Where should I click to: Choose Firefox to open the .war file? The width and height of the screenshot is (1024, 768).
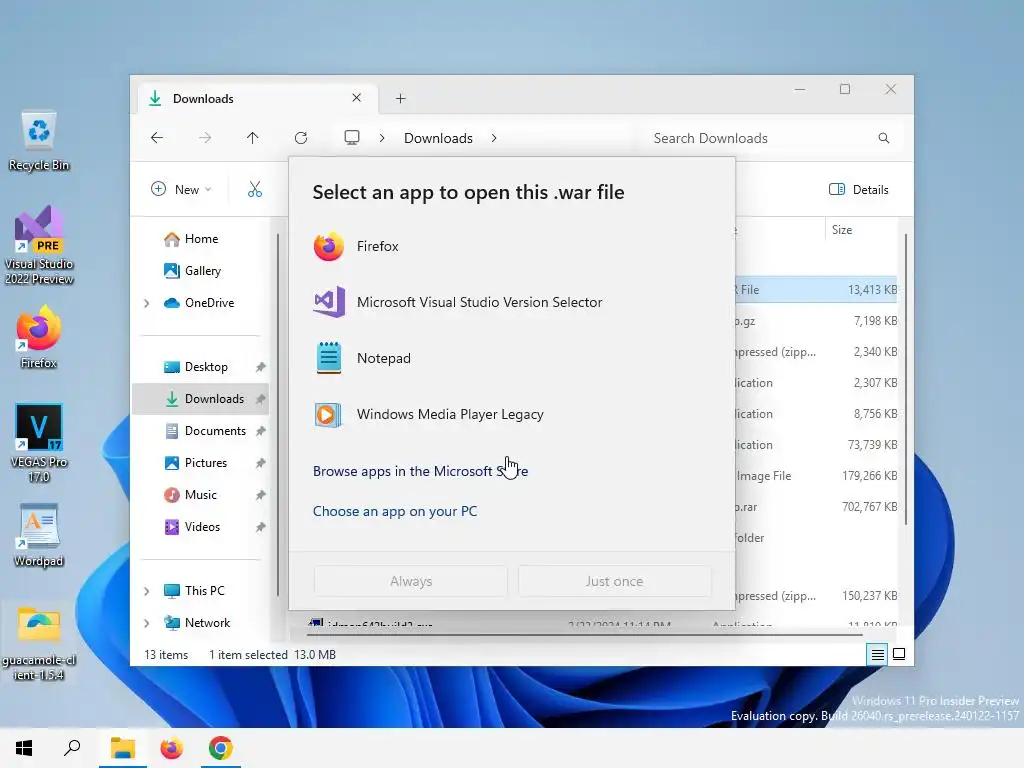click(x=511, y=246)
